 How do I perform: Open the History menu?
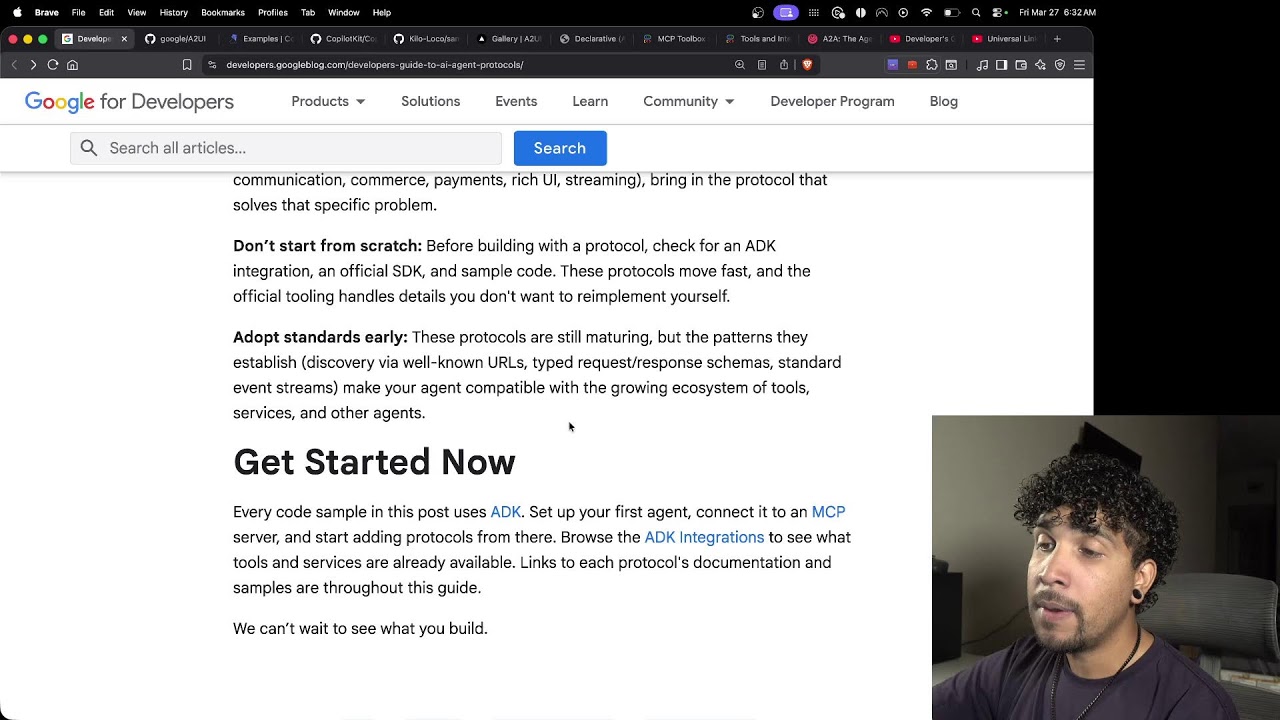(x=173, y=12)
